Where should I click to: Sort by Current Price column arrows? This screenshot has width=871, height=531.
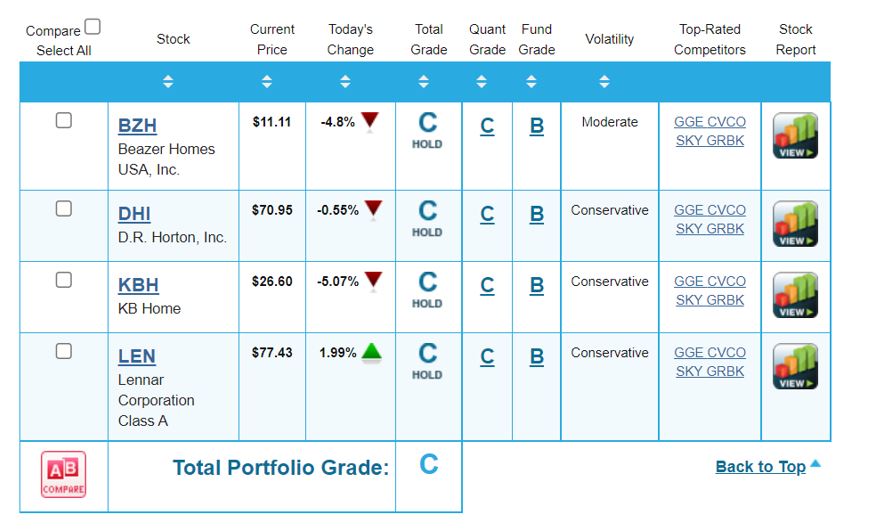(x=267, y=82)
